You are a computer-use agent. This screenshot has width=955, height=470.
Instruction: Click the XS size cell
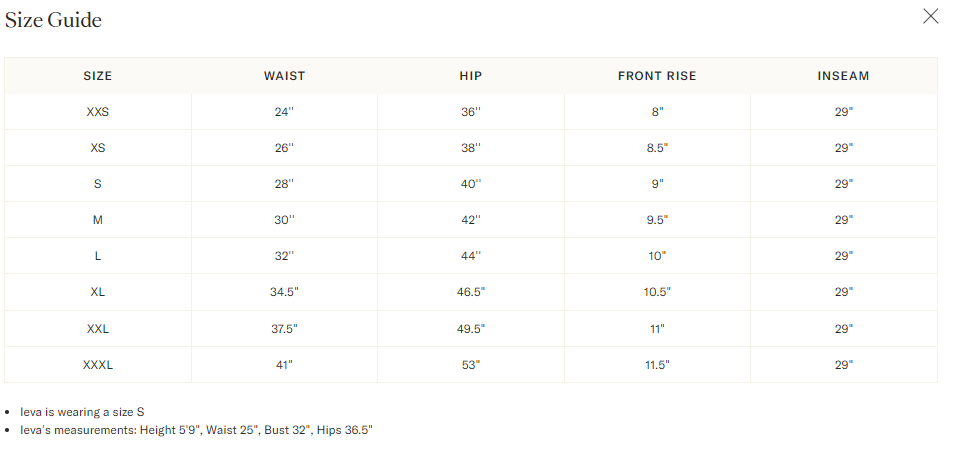pos(97,148)
